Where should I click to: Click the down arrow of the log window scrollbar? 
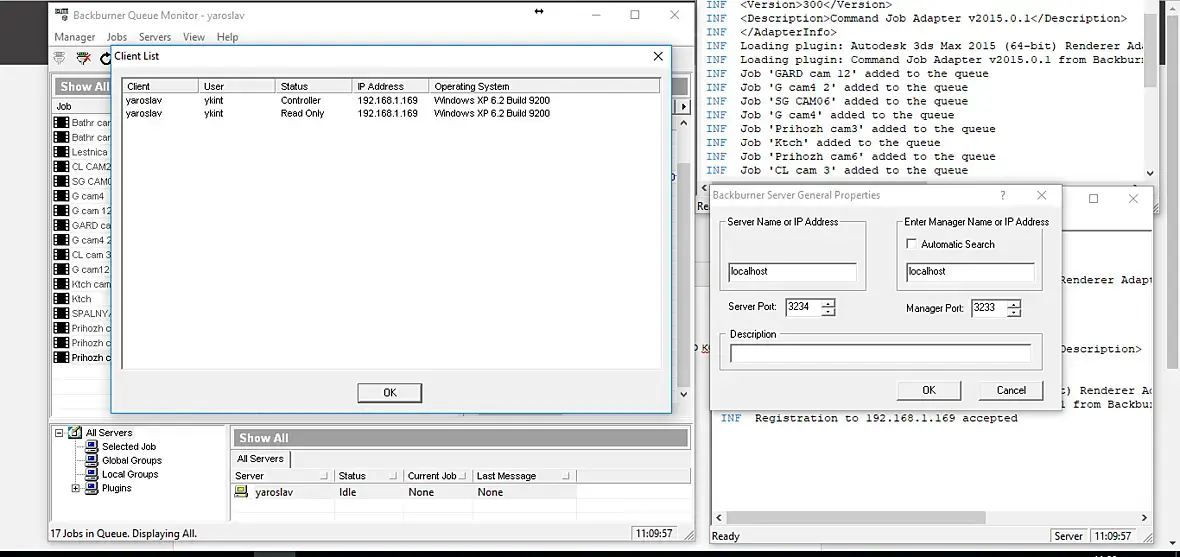pos(1150,172)
